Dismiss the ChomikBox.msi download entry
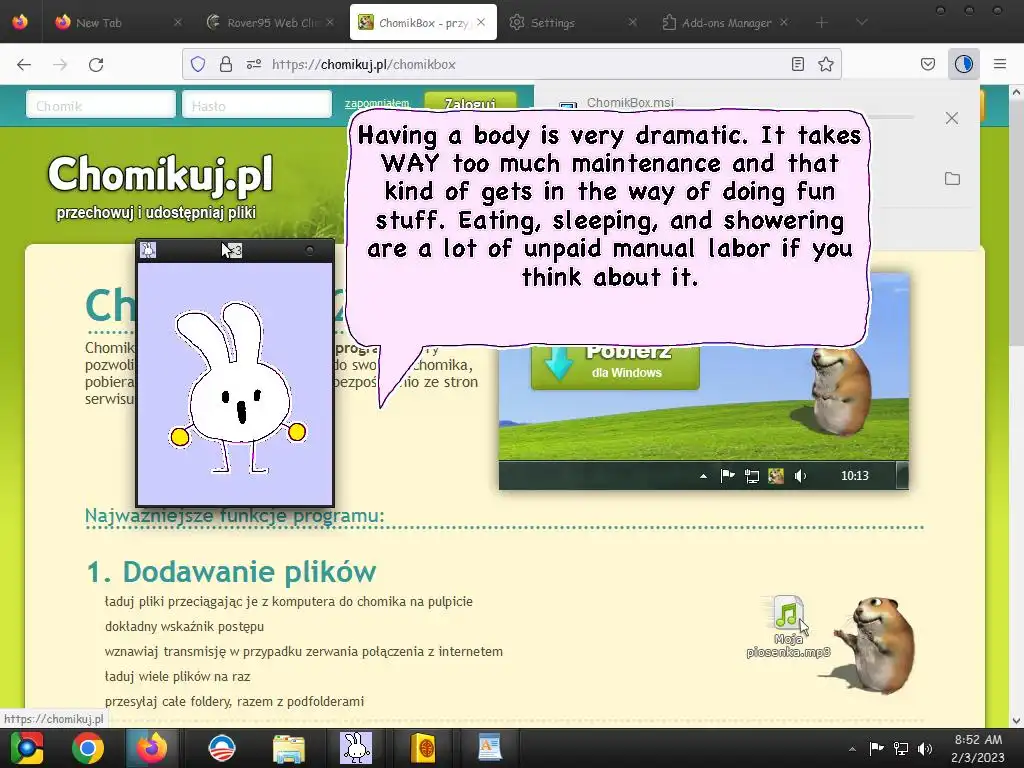The image size is (1024, 768). click(x=952, y=118)
